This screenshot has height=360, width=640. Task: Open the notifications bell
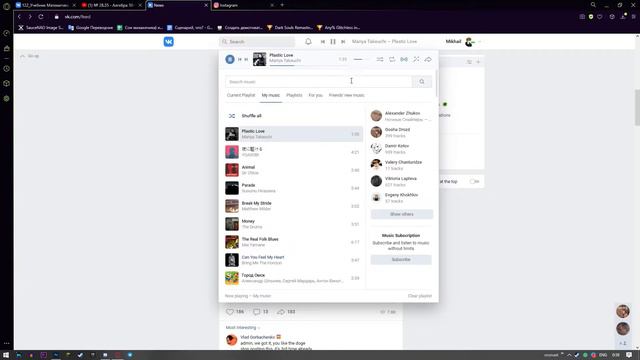[308, 42]
